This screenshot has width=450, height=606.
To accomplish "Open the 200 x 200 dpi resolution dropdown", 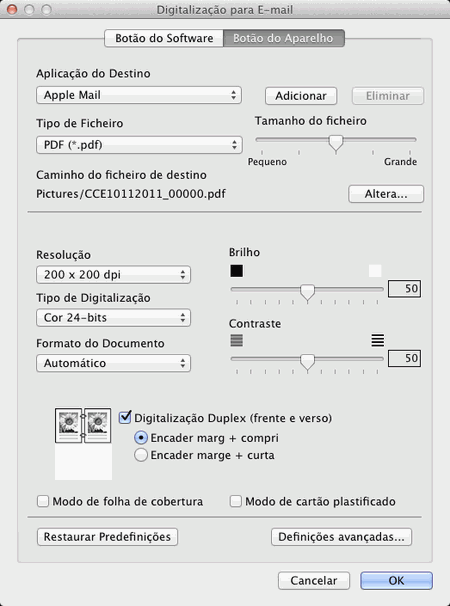I will [113, 275].
